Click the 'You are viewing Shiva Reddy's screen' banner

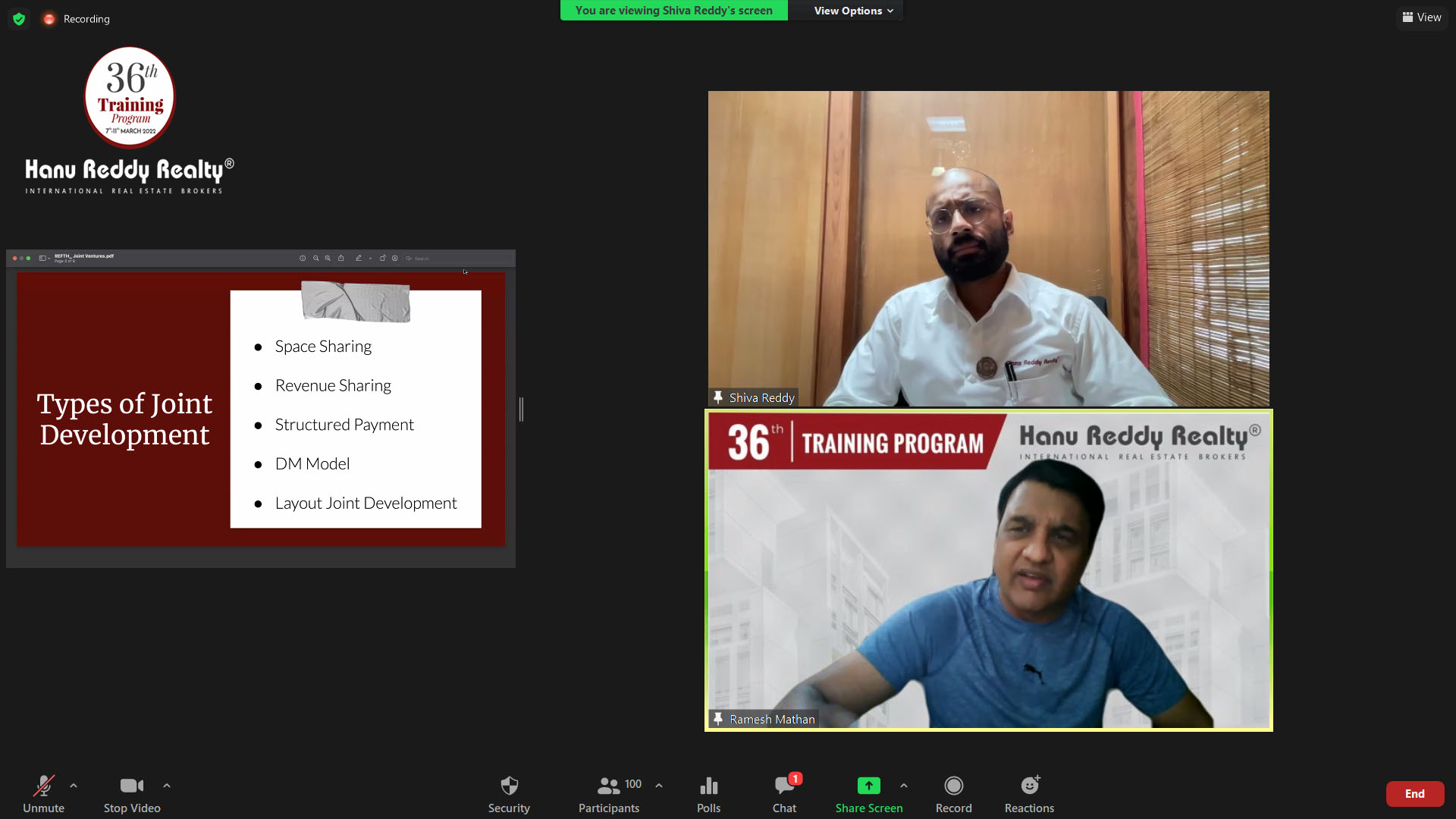click(673, 11)
